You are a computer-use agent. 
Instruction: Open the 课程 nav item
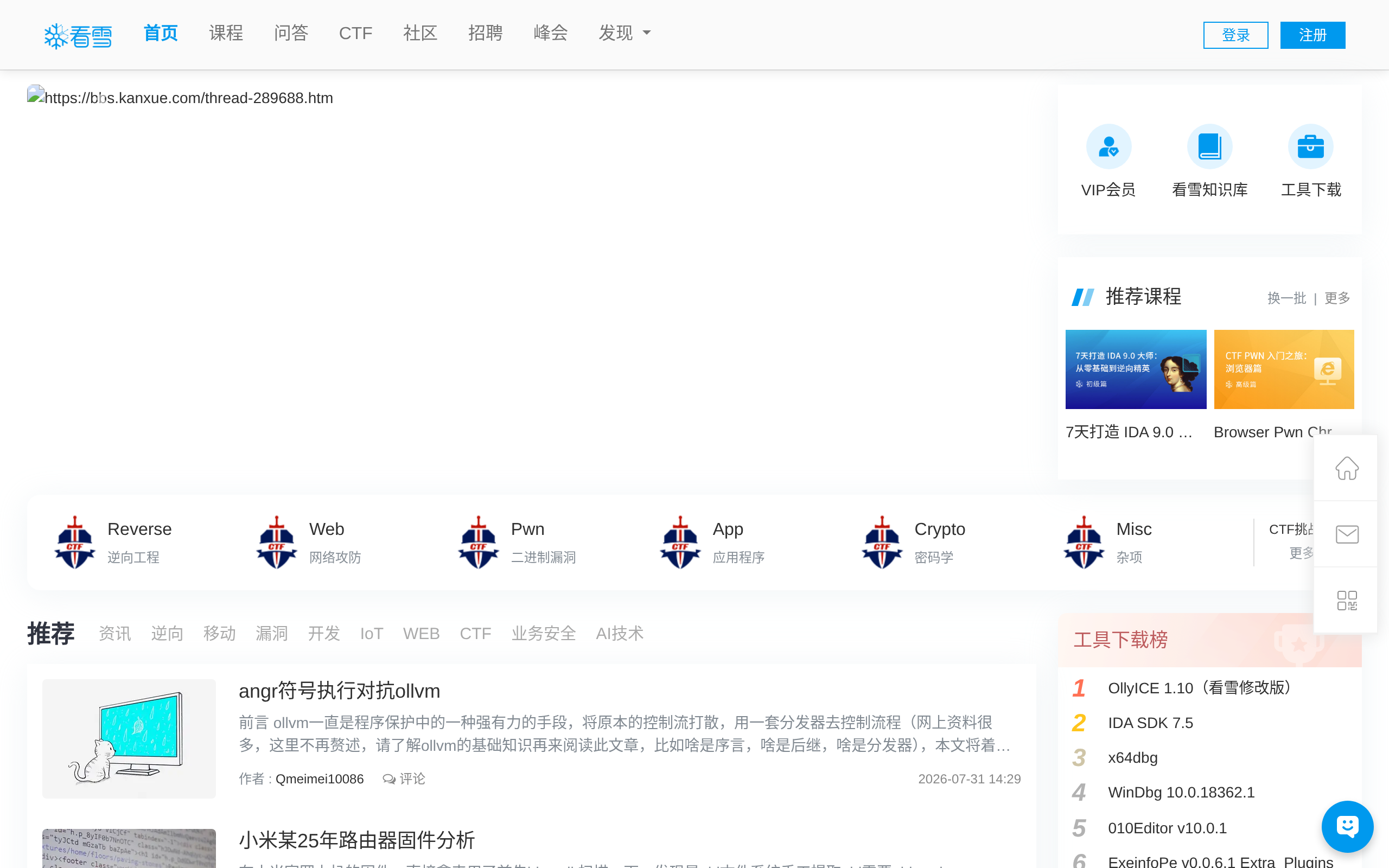pos(226,33)
